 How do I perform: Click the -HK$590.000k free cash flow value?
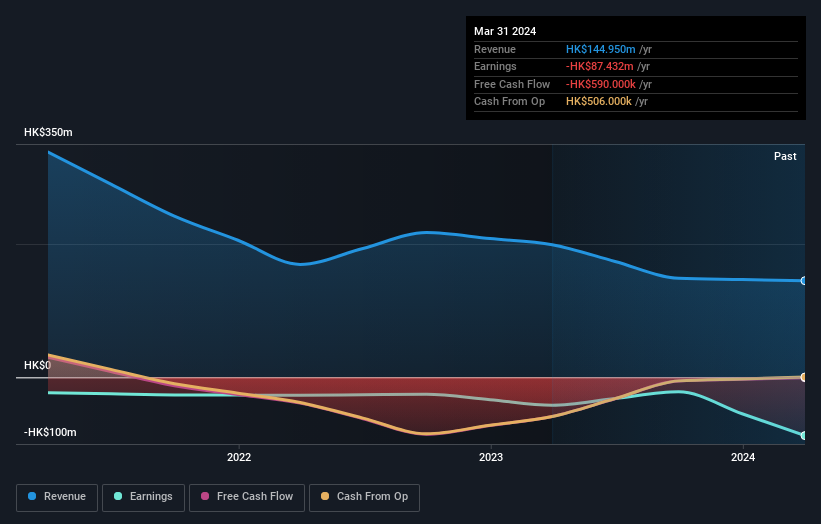coord(601,84)
